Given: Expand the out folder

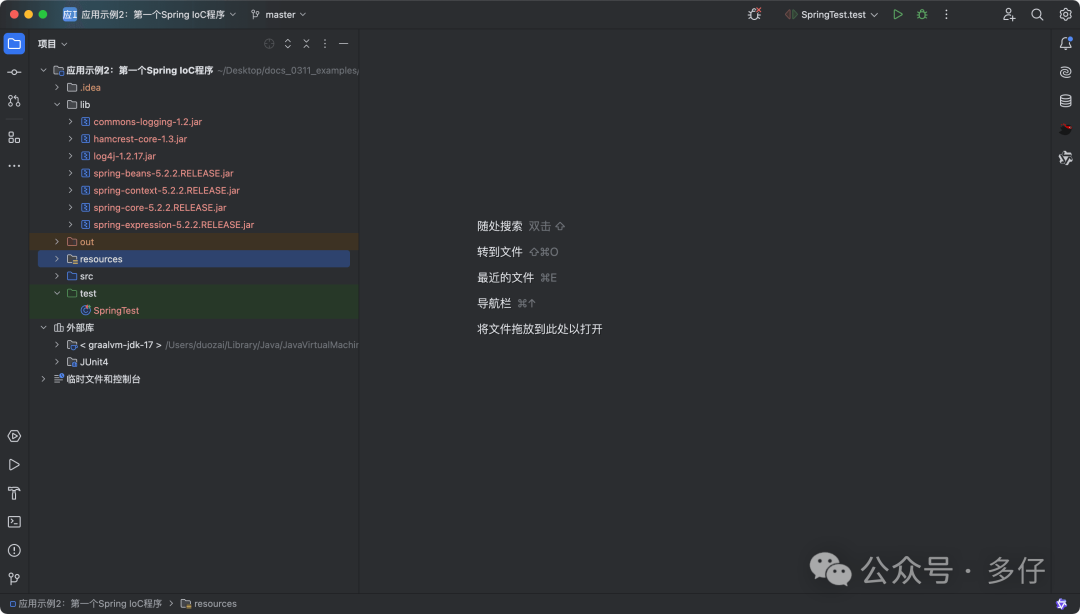Looking at the screenshot, I should point(57,242).
